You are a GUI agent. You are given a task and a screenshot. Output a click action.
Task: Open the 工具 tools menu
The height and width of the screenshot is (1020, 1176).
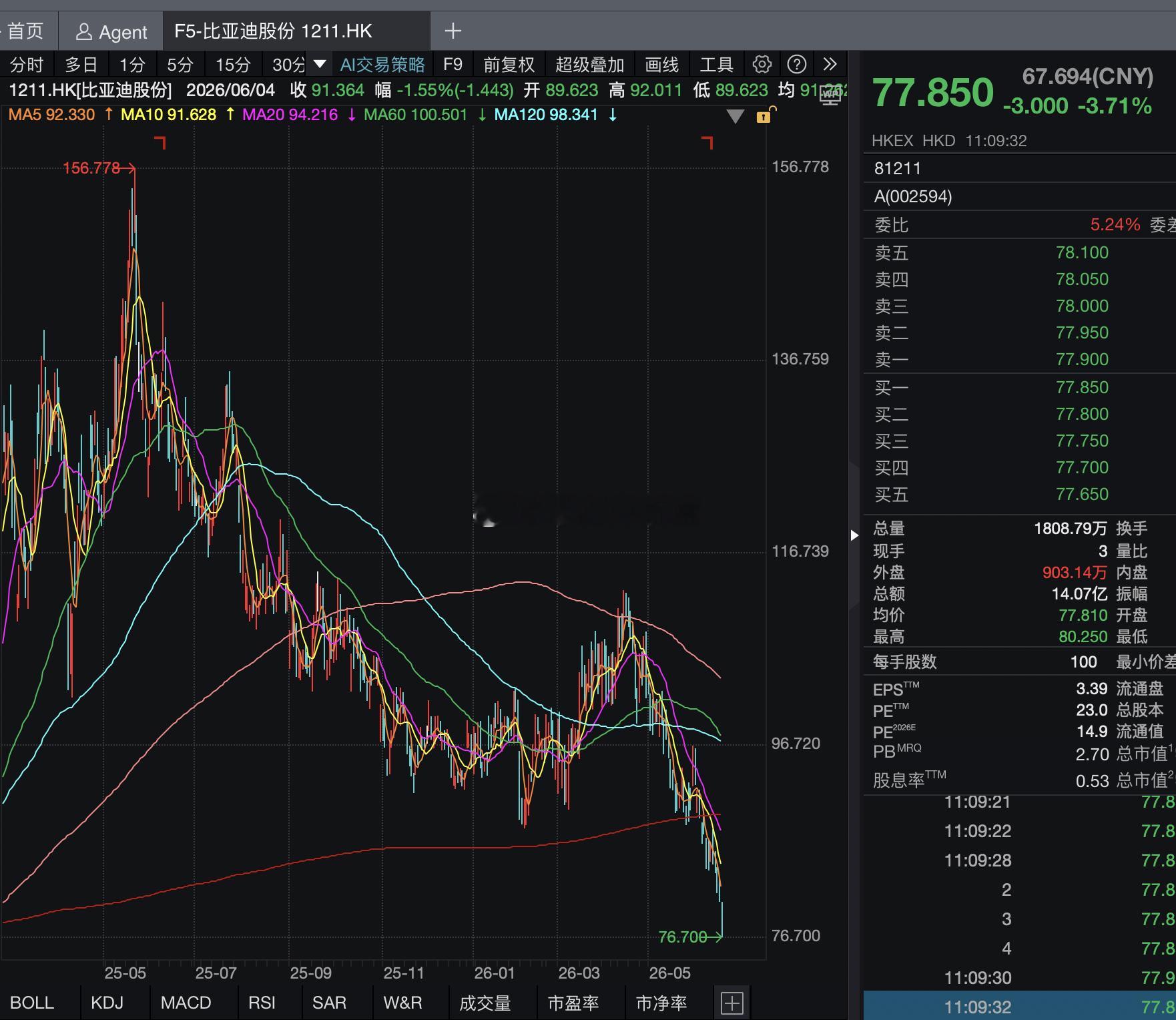[x=716, y=65]
